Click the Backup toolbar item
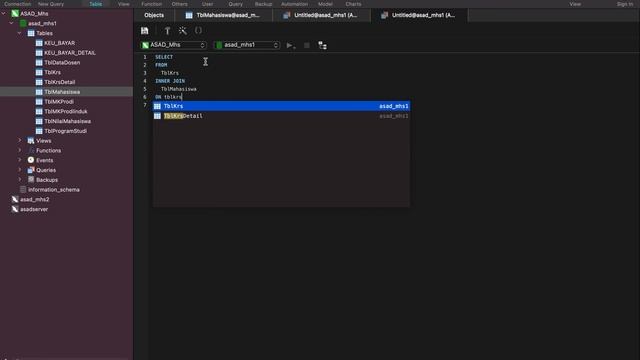 (263, 4)
